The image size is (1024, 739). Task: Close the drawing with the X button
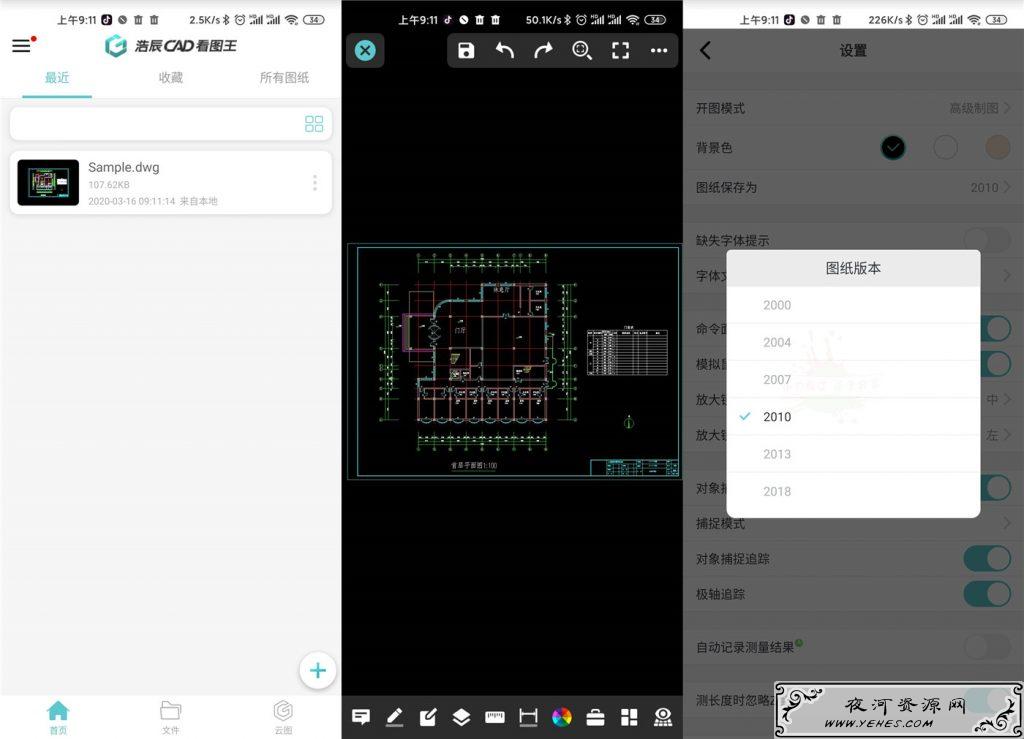click(365, 50)
